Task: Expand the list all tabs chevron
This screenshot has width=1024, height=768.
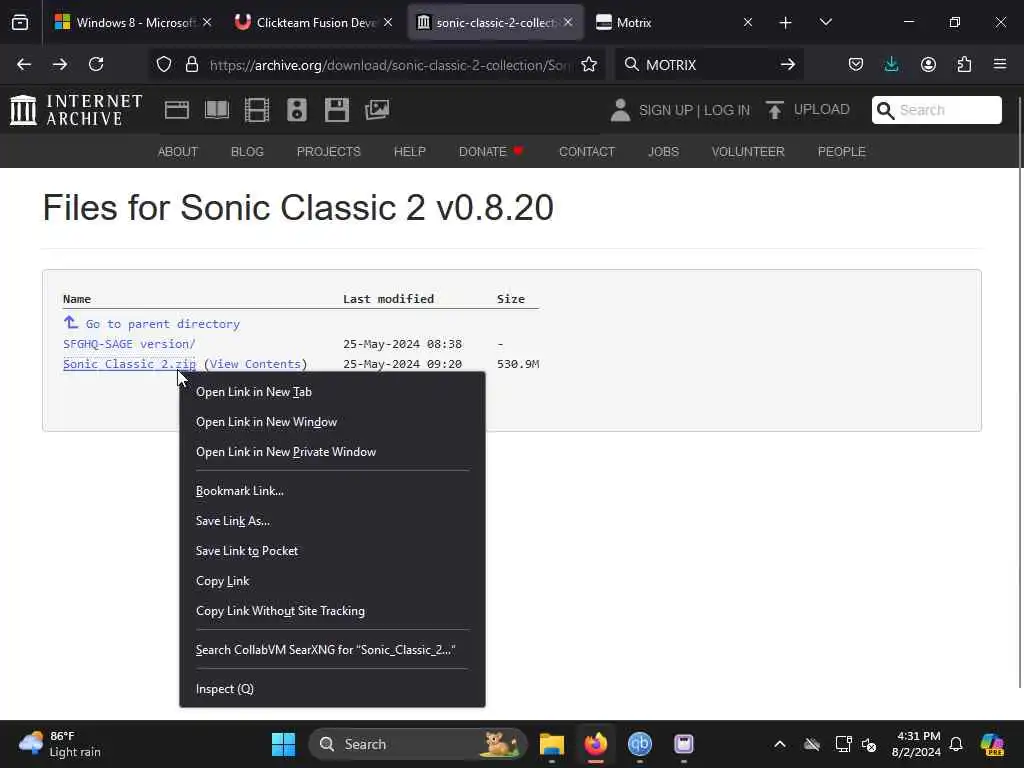Action: tap(825, 23)
